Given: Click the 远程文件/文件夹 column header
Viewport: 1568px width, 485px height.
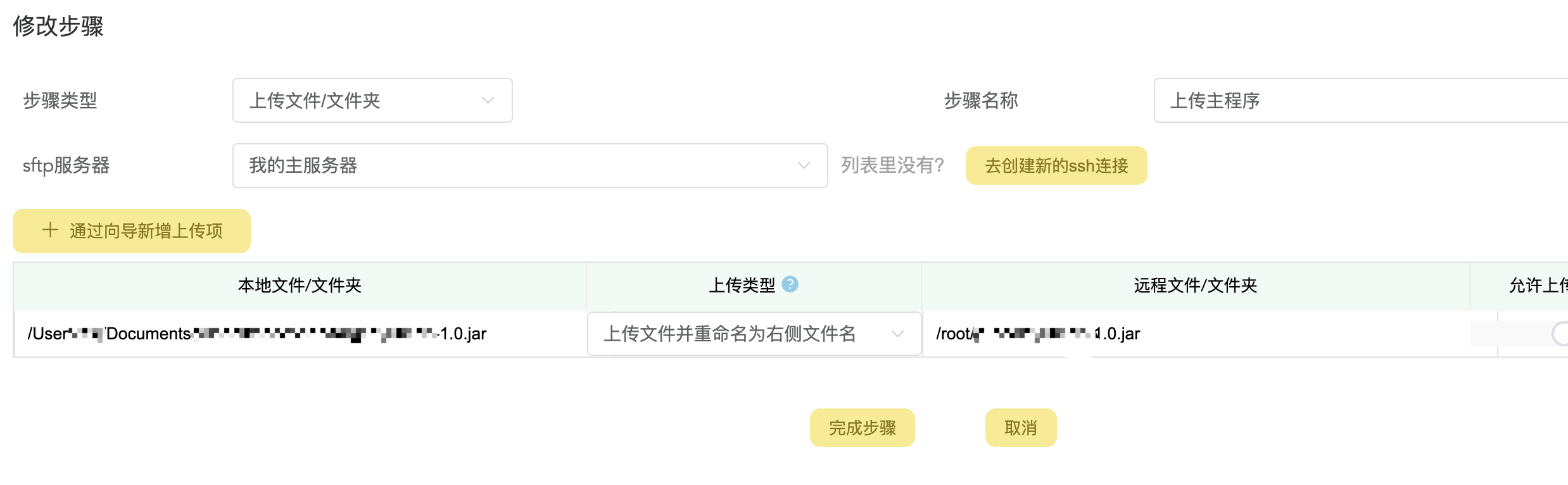Looking at the screenshot, I should [1195, 286].
